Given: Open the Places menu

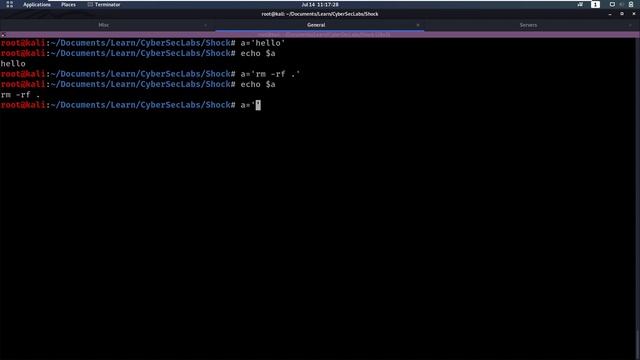Looking at the screenshot, I should click(x=68, y=4).
